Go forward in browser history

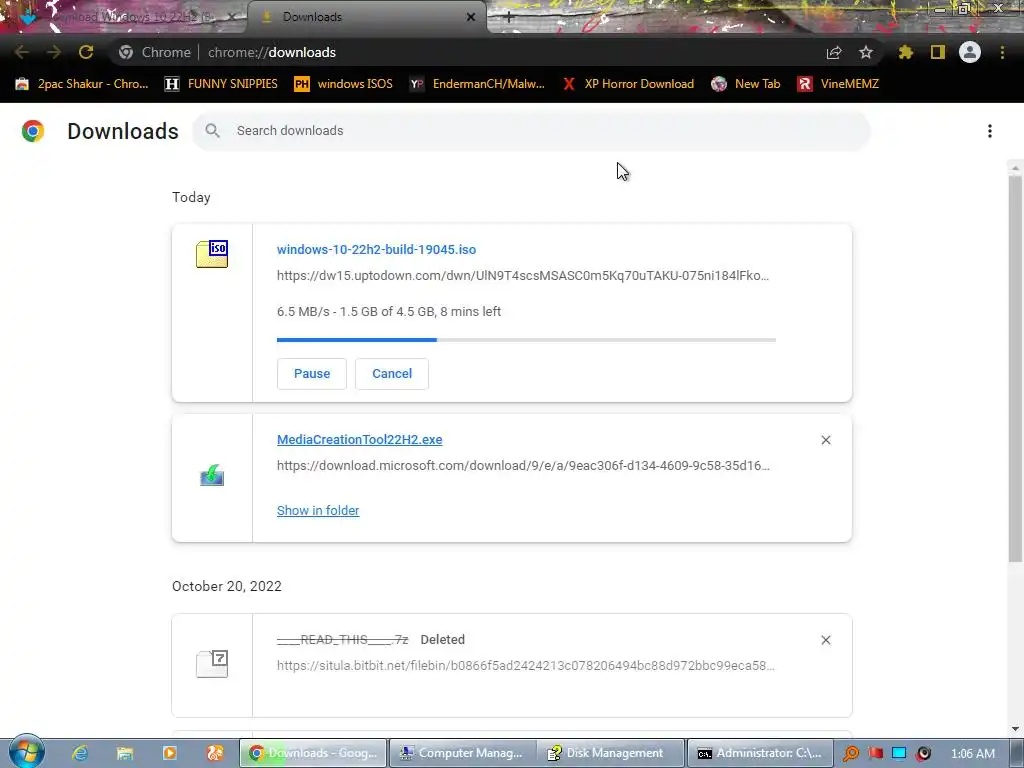54,52
